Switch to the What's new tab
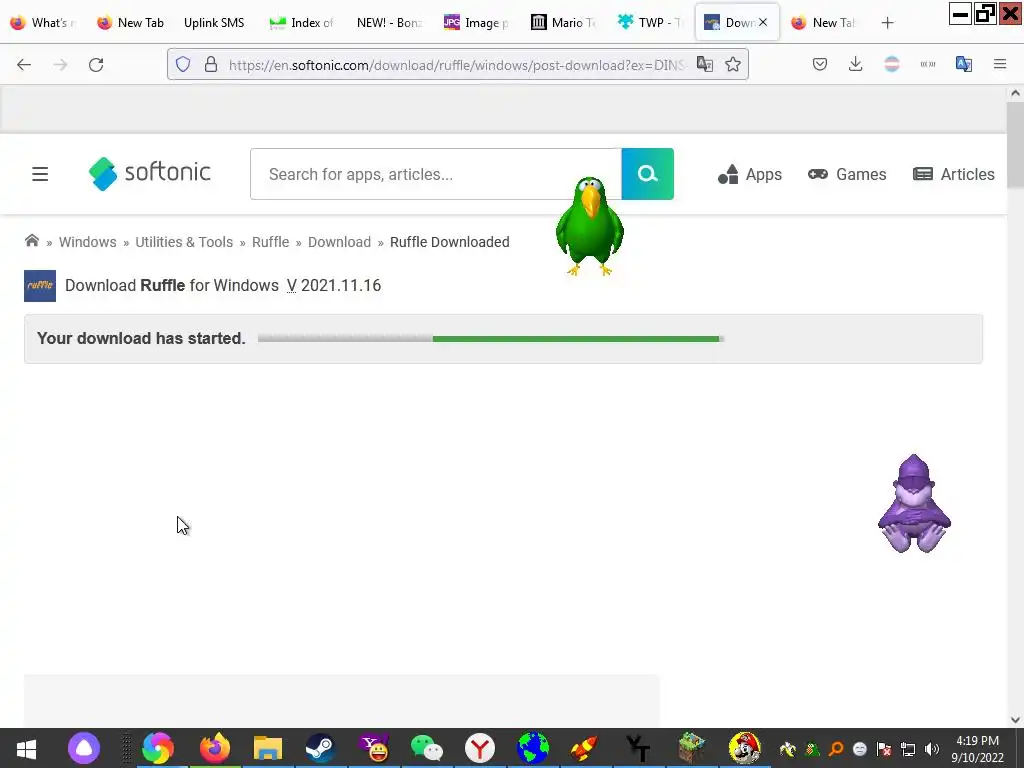Image resolution: width=1024 pixels, height=768 pixels. pyautogui.click(x=43, y=23)
